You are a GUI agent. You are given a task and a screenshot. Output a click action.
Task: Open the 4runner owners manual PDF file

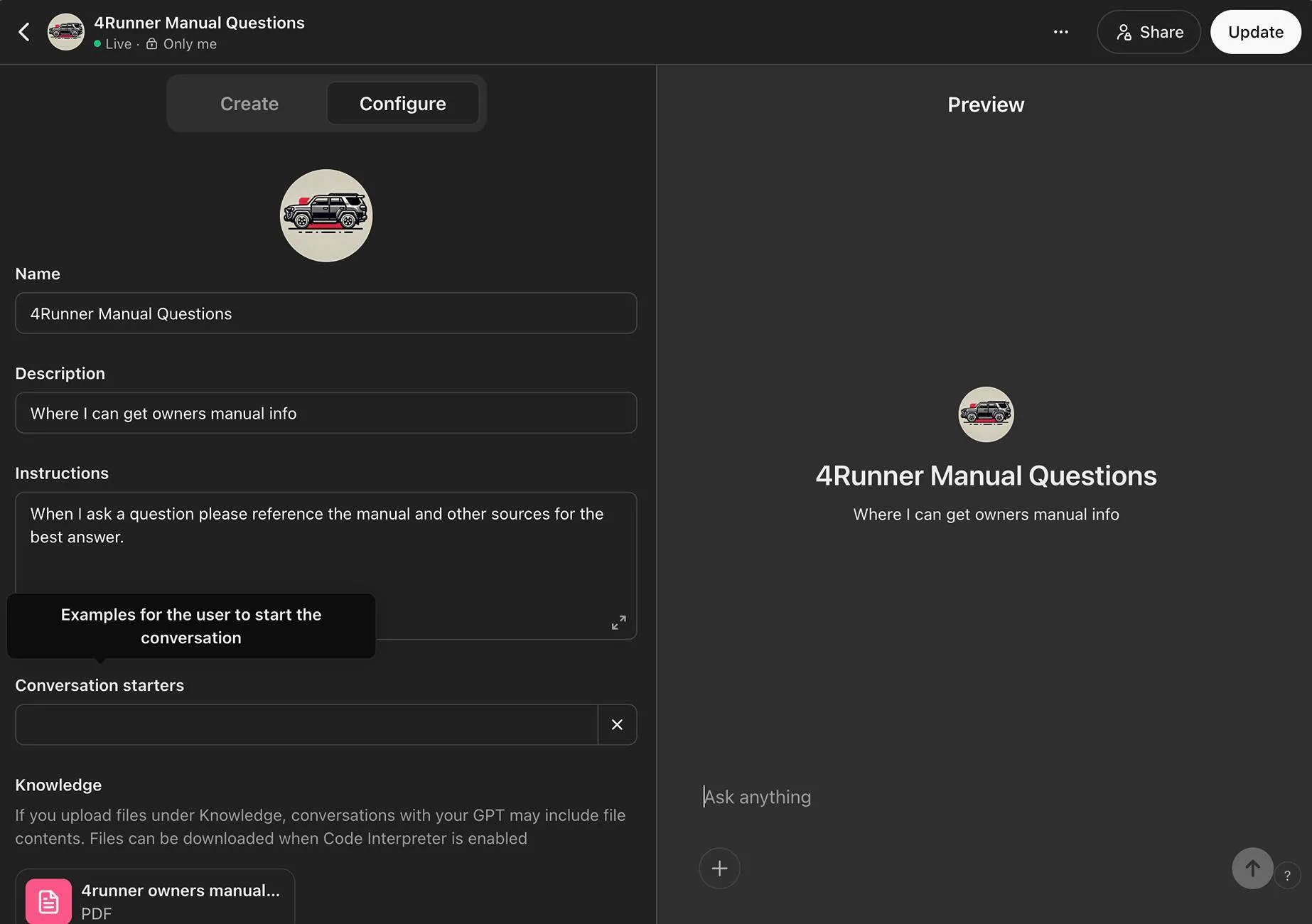point(155,900)
